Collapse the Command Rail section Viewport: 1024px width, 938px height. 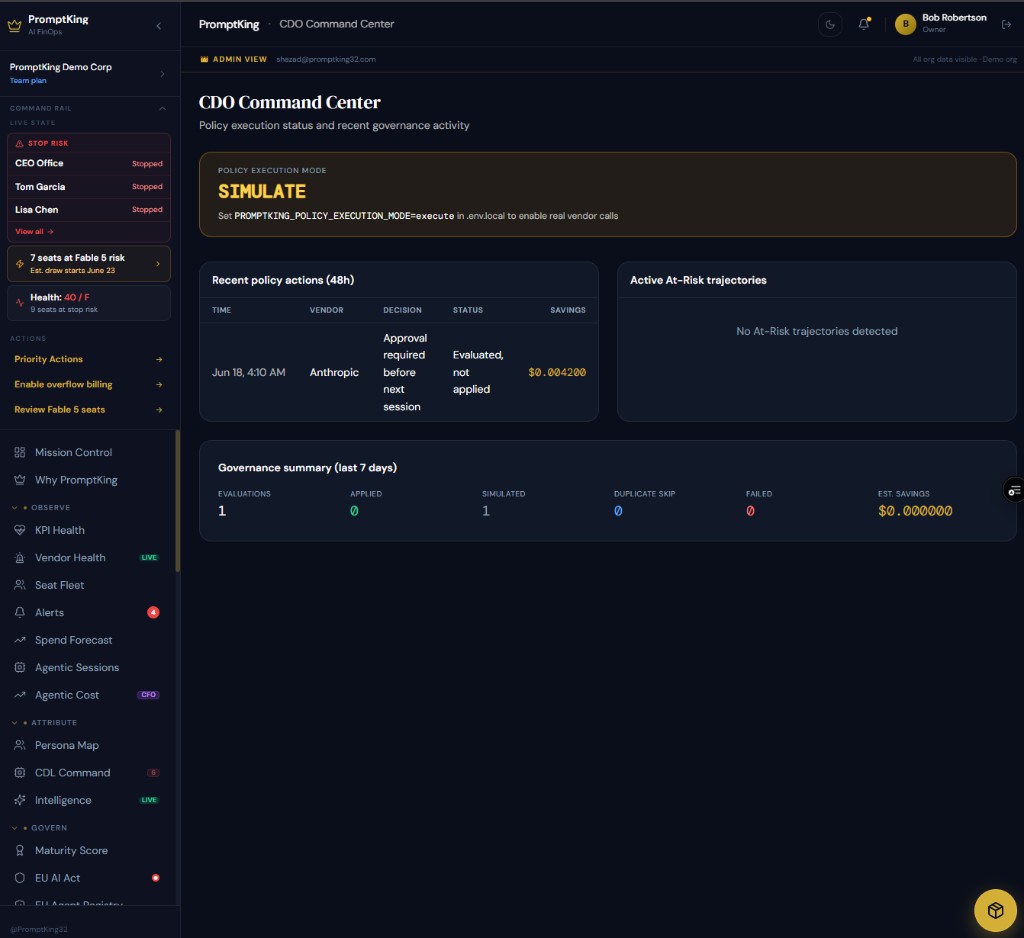click(x=163, y=108)
